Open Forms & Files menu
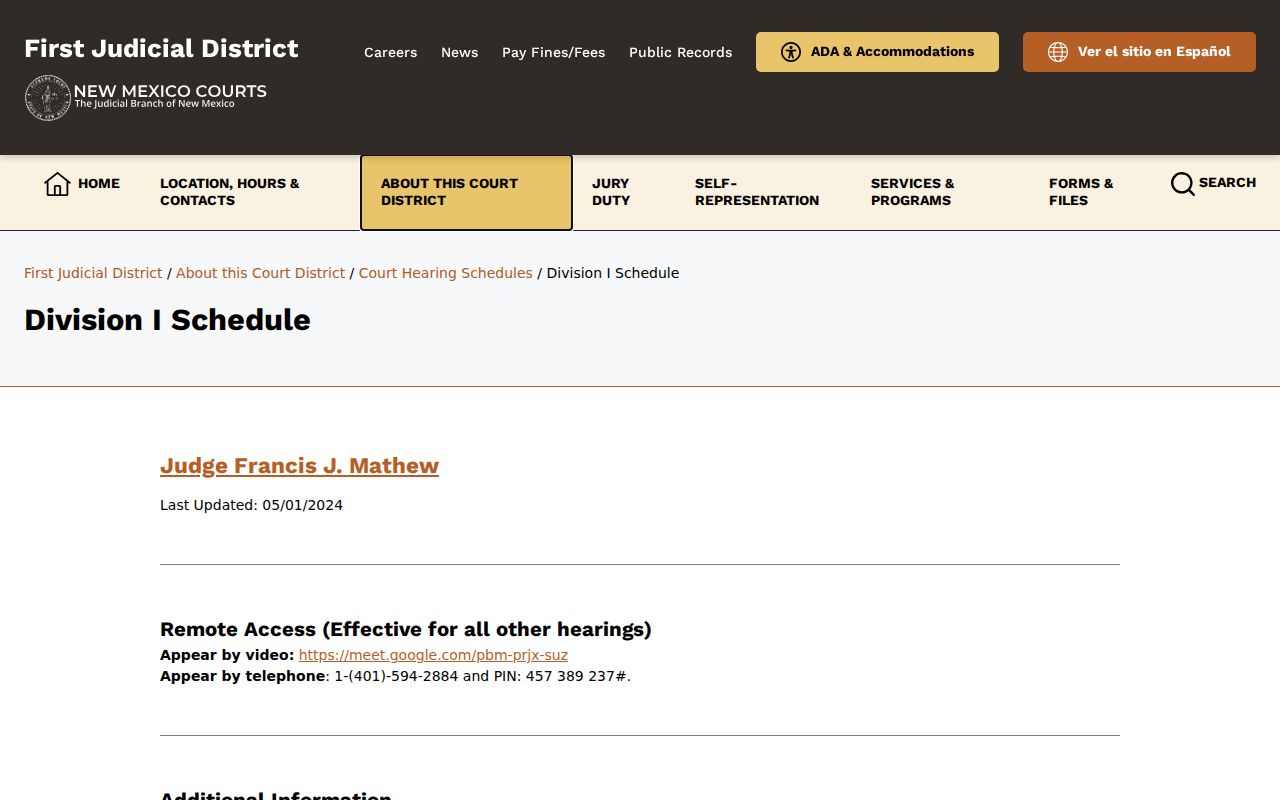 pyautogui.click(x=1081, y=192)
